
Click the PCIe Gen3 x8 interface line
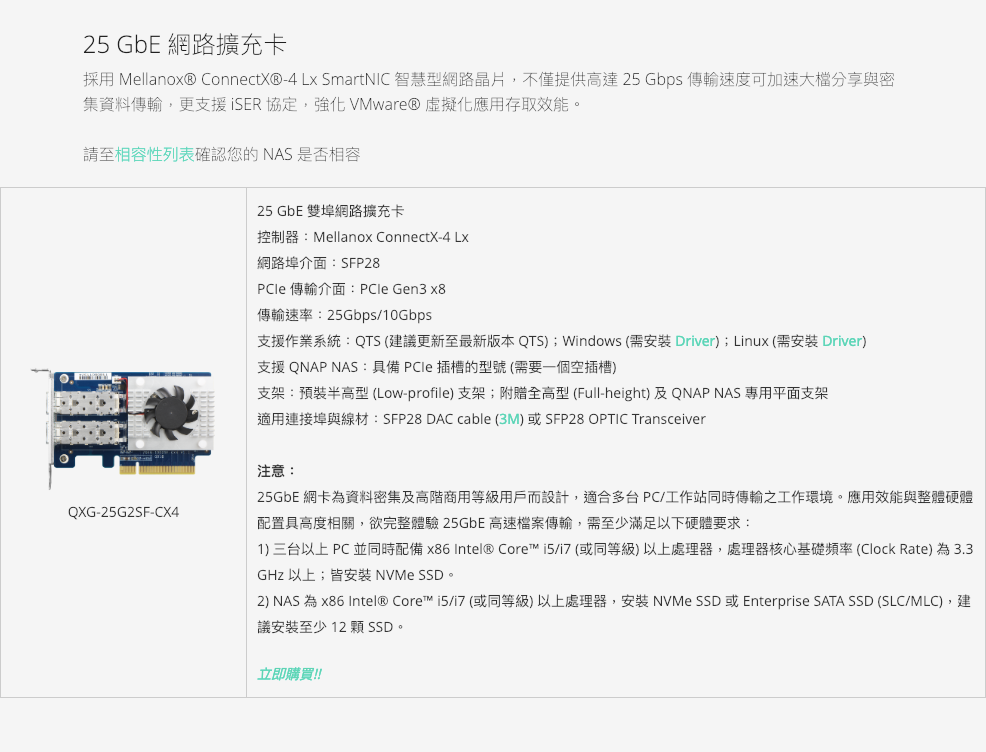click(x=352, y=289)
